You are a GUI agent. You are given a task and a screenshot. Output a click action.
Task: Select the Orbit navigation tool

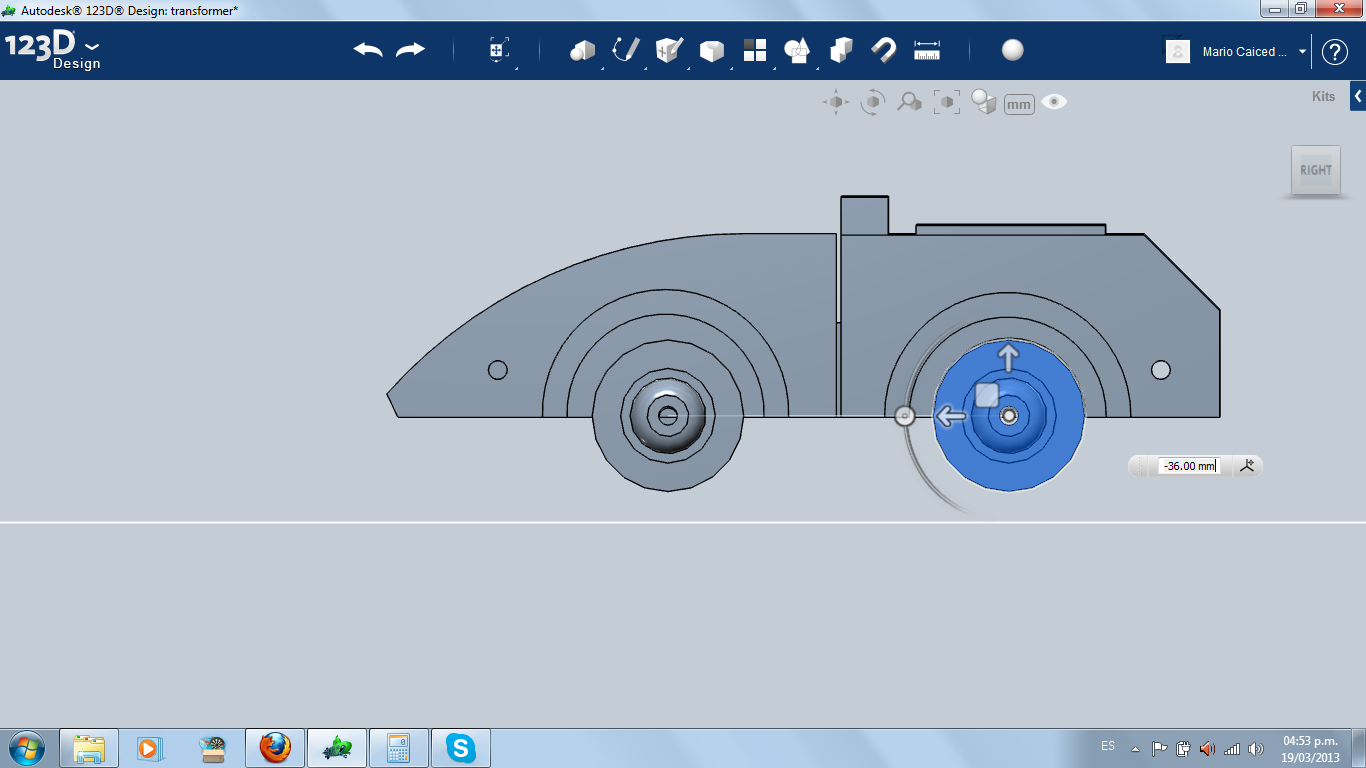(873, 102)
